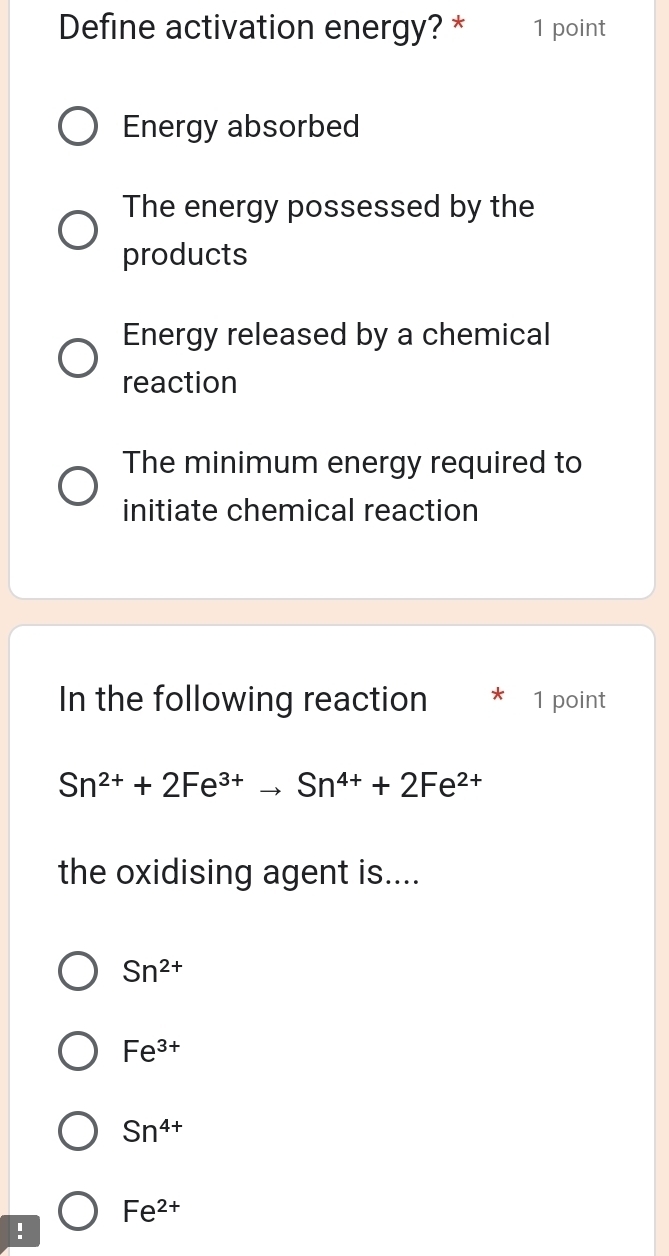
Task: Click the first question card background
Action: point(333,560)
